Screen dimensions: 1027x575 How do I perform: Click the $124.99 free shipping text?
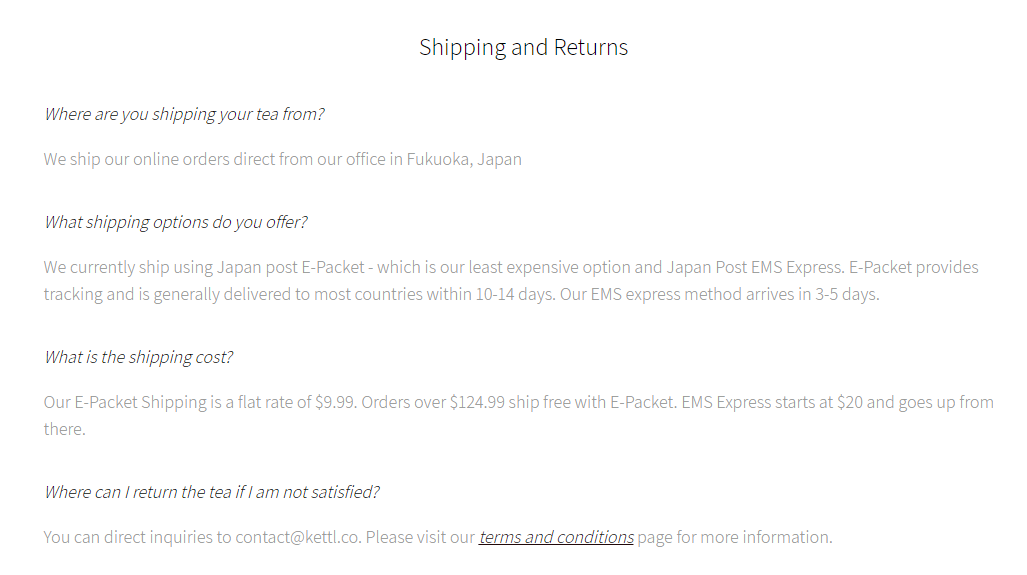tap(477, 402)
